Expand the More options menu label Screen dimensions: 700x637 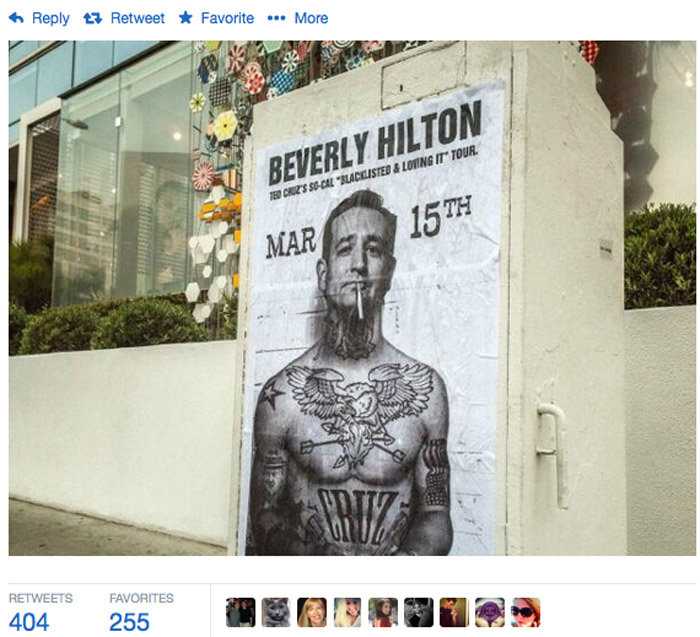pos(311,18)
